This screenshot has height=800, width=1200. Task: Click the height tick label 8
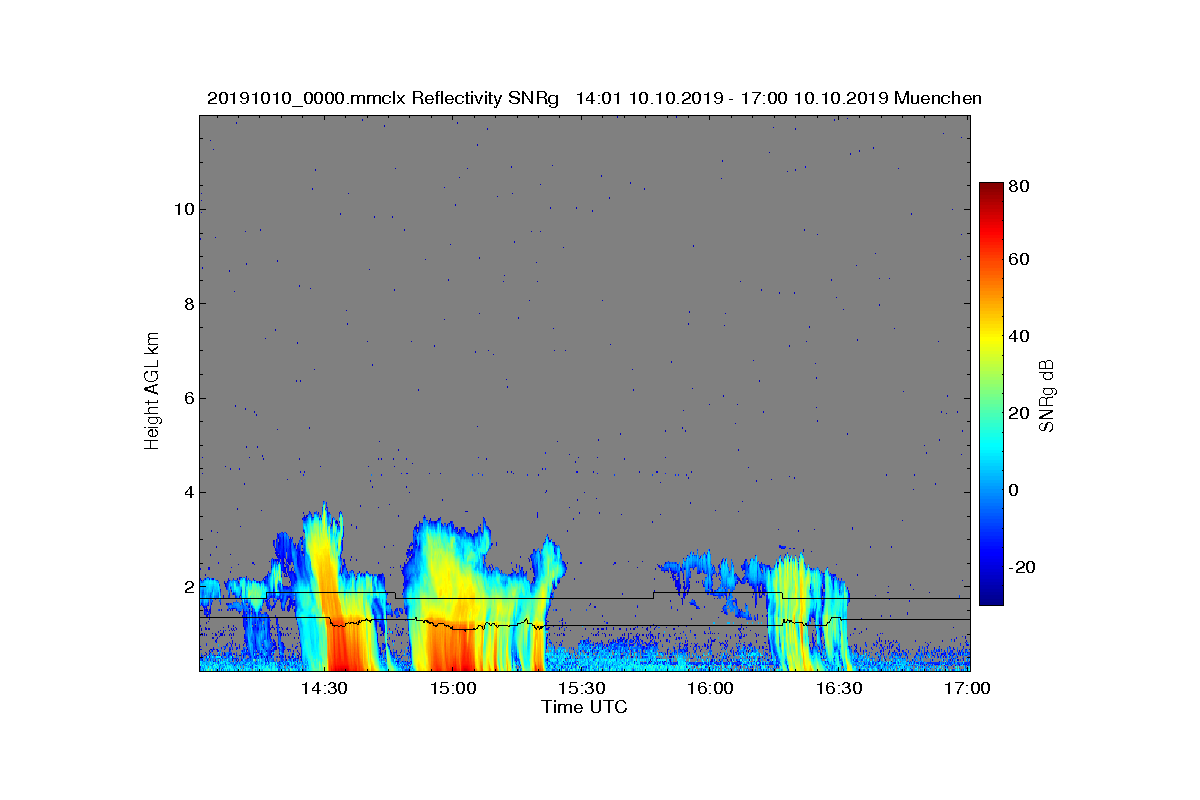187,304
